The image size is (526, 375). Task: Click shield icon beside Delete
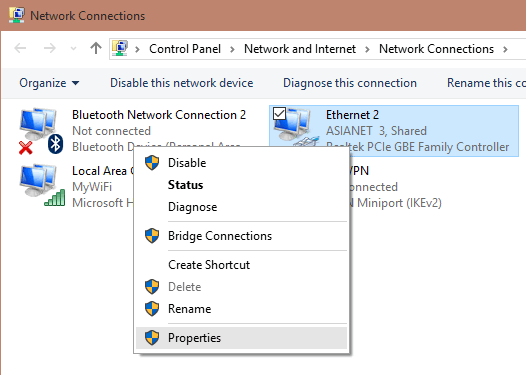152,287
